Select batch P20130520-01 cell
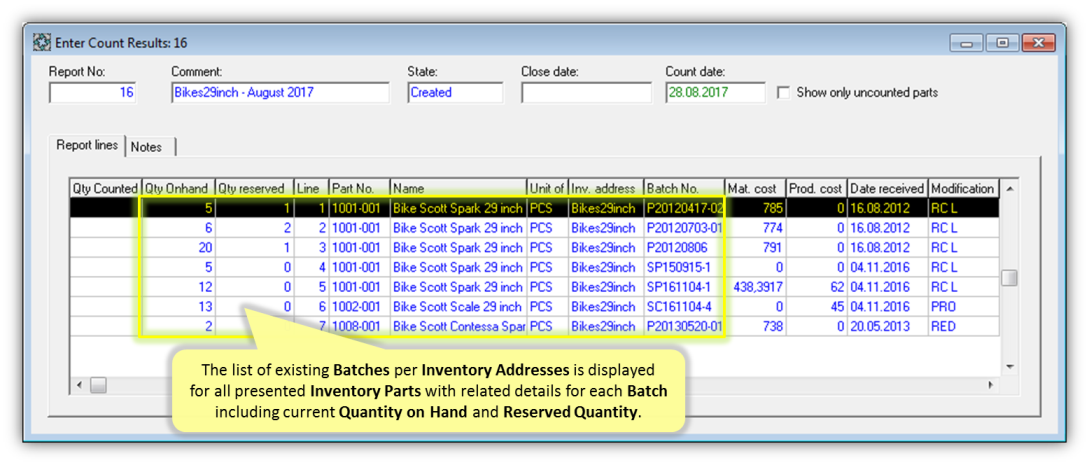This screenshot has height=465, width=1089. (683, 326)
